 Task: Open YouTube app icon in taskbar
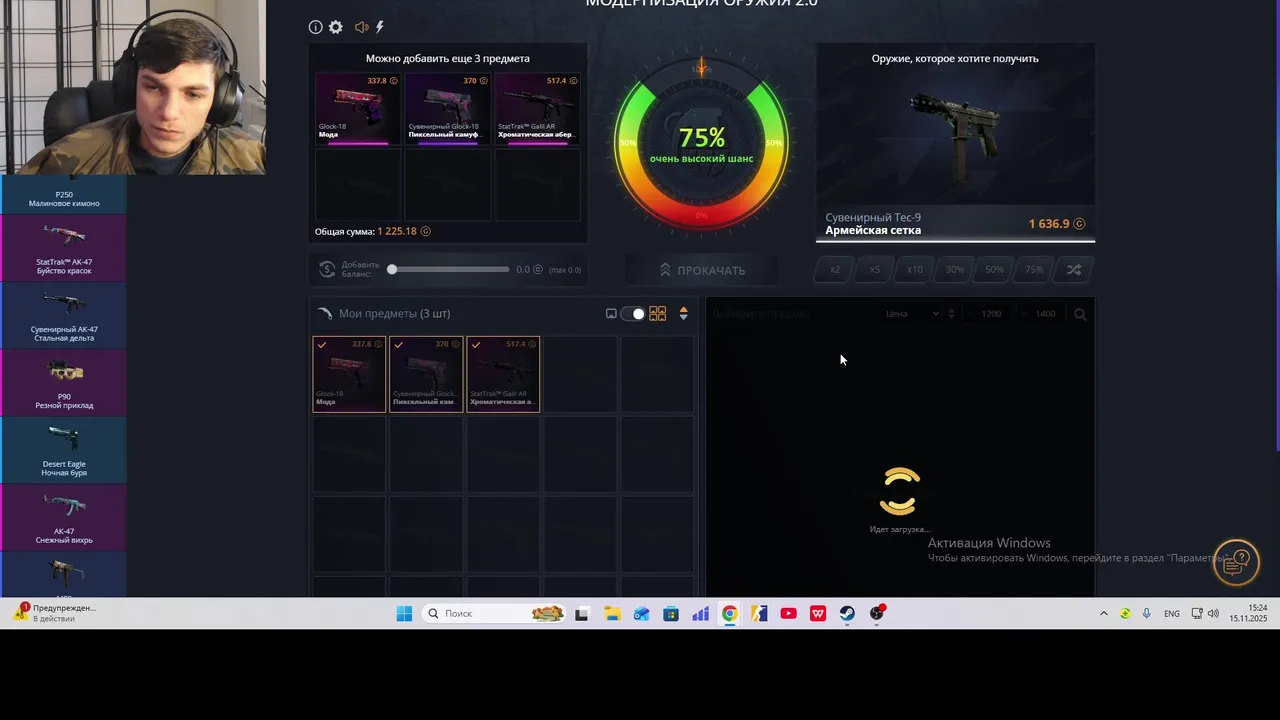click(x=788, y=614)
